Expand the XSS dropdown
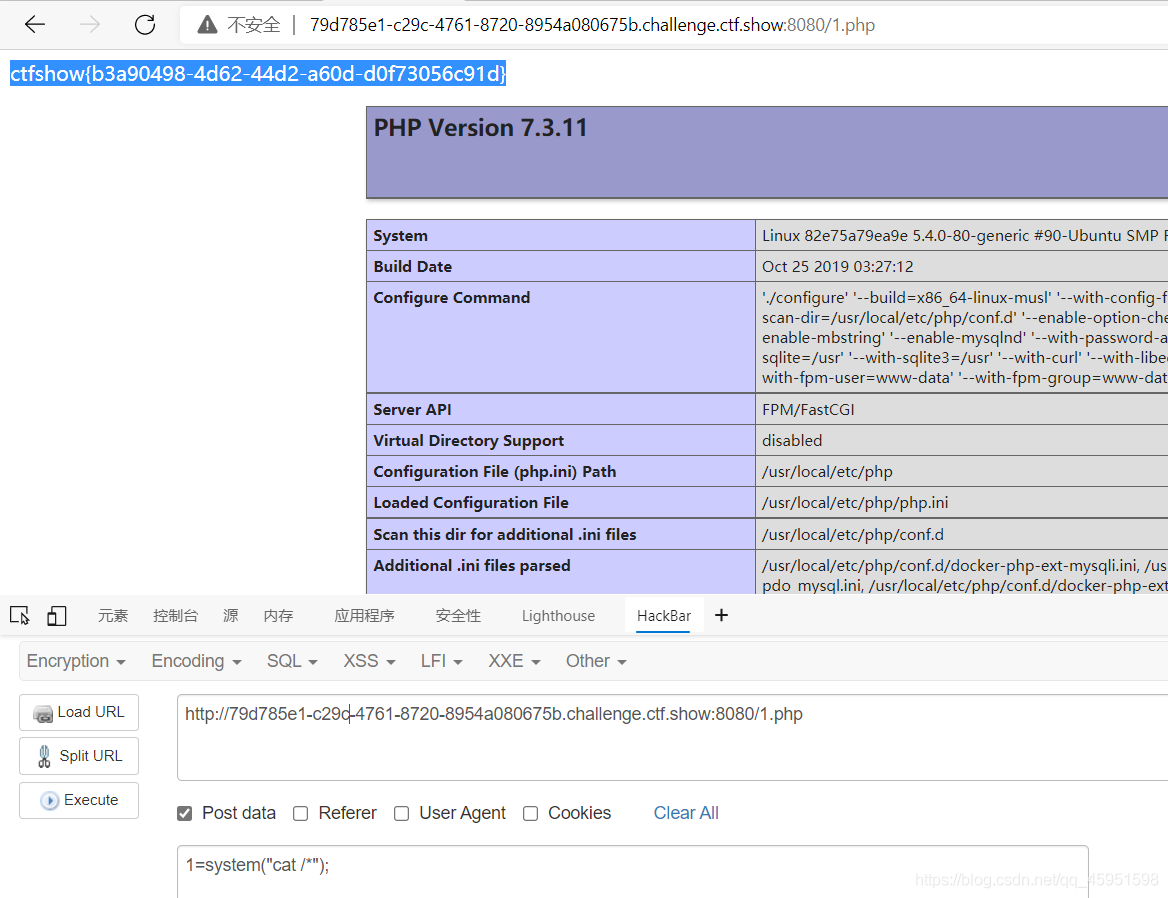The height and width of the screenshot is (898, 1168). click(369, 661)
